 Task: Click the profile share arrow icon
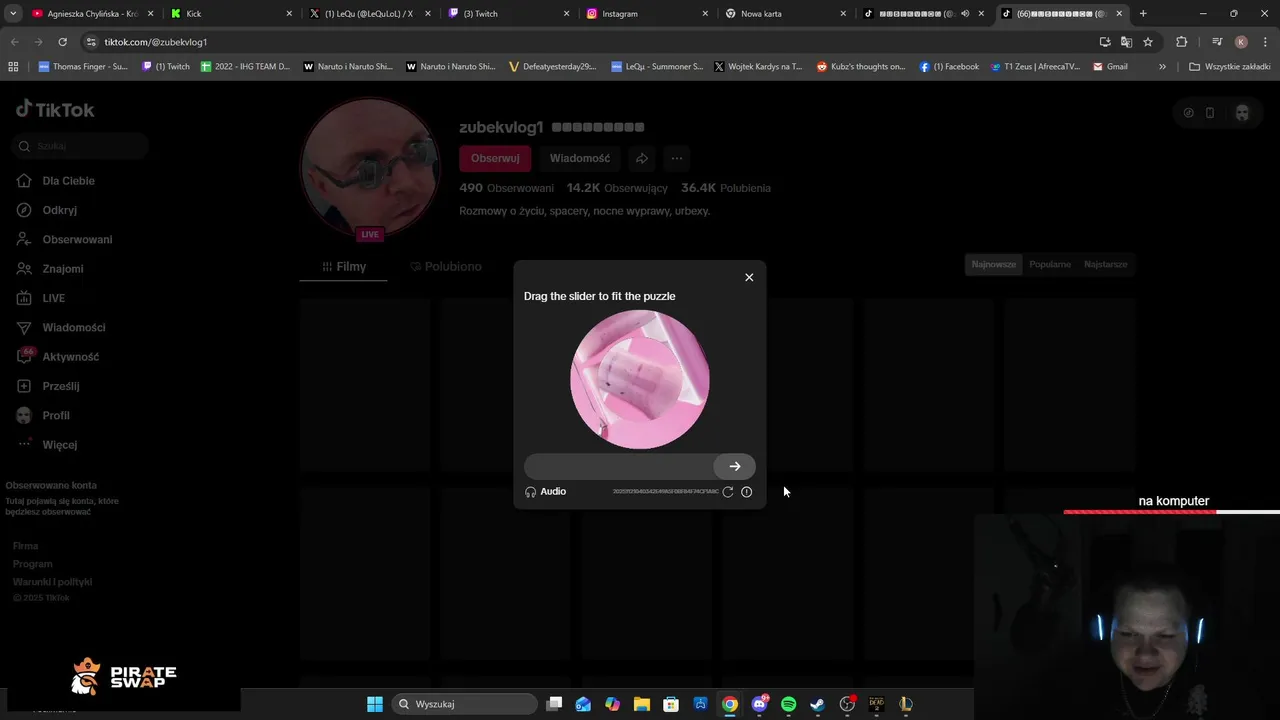(x=642, y=158)
